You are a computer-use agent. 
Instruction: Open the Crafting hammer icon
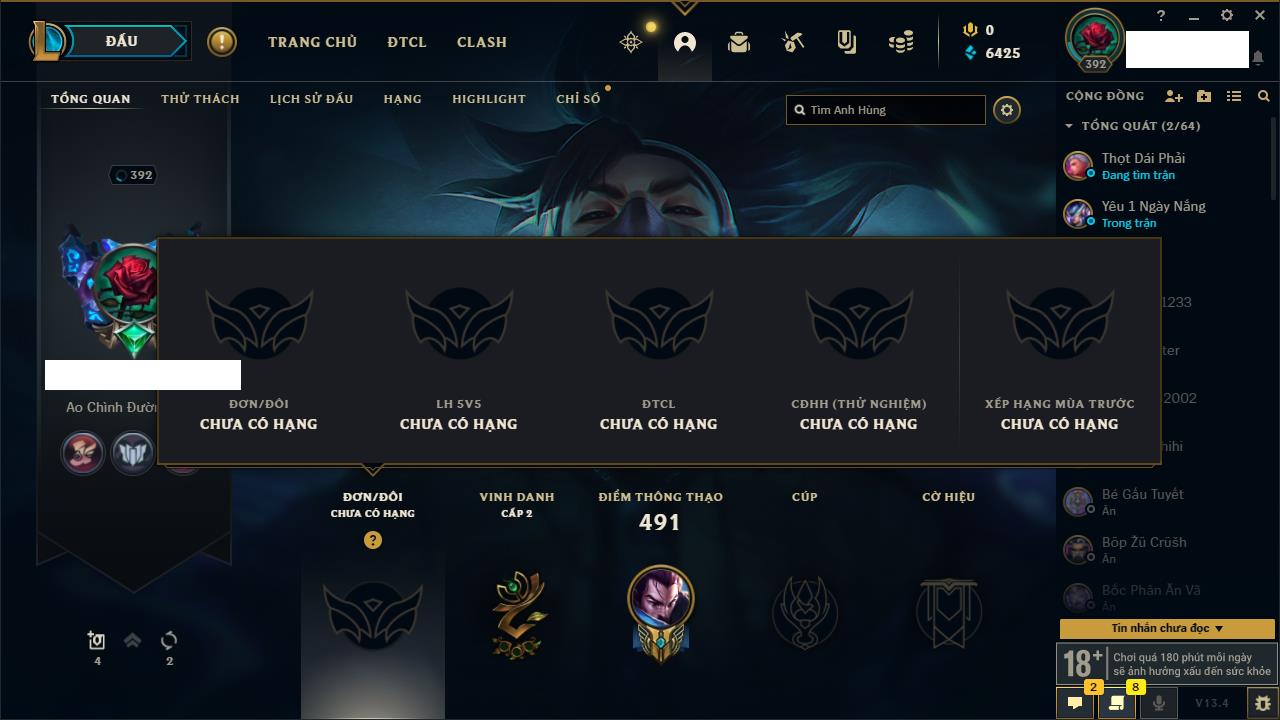point(793,42)
